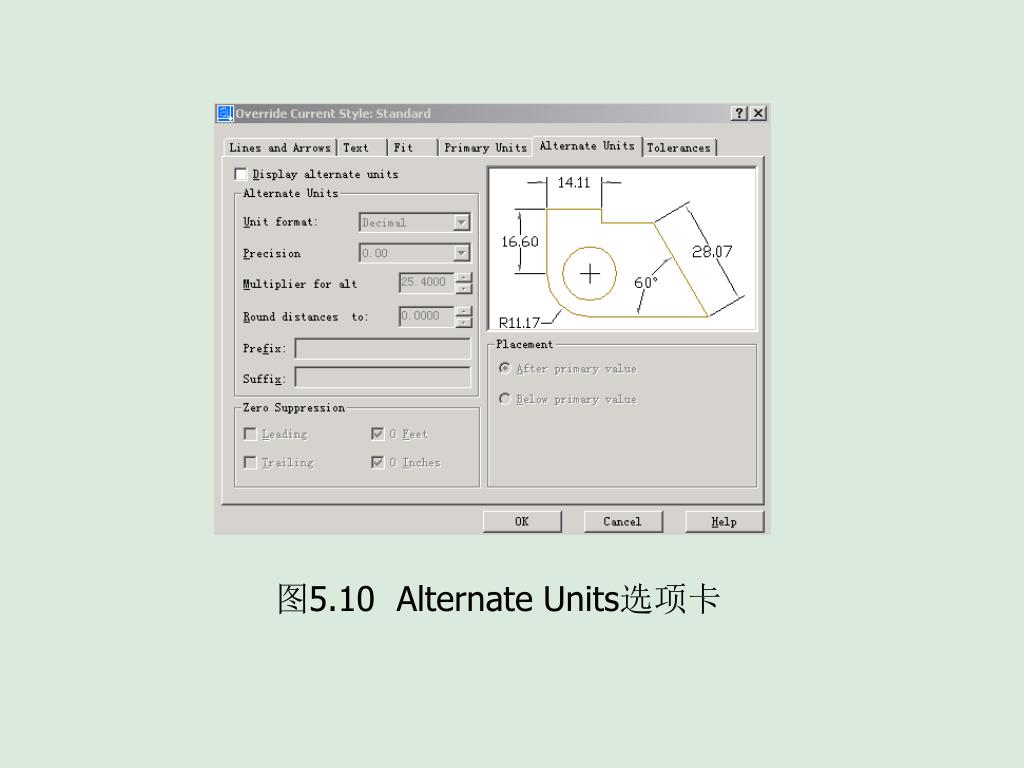1024x768 pixels.
Task: Open the Text tab
Action: [362, 148]
